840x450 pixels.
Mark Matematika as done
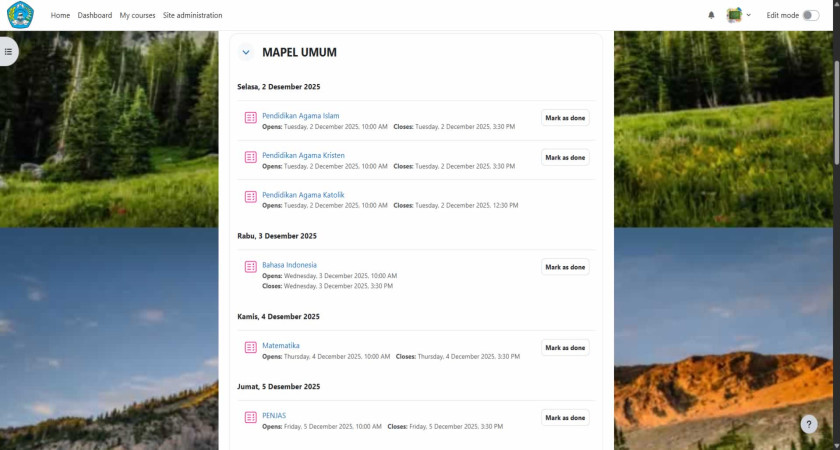pyautogui.click(x=565, y=348)
